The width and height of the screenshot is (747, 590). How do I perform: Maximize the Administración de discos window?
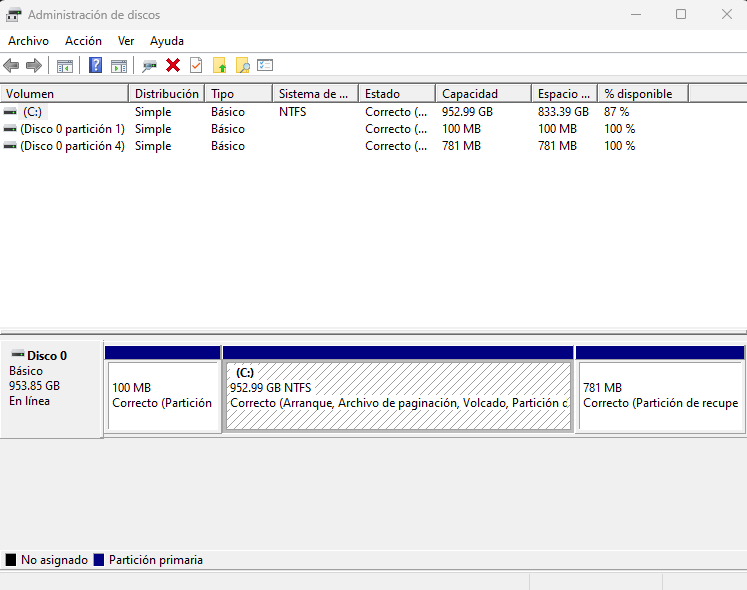(681, 14)
